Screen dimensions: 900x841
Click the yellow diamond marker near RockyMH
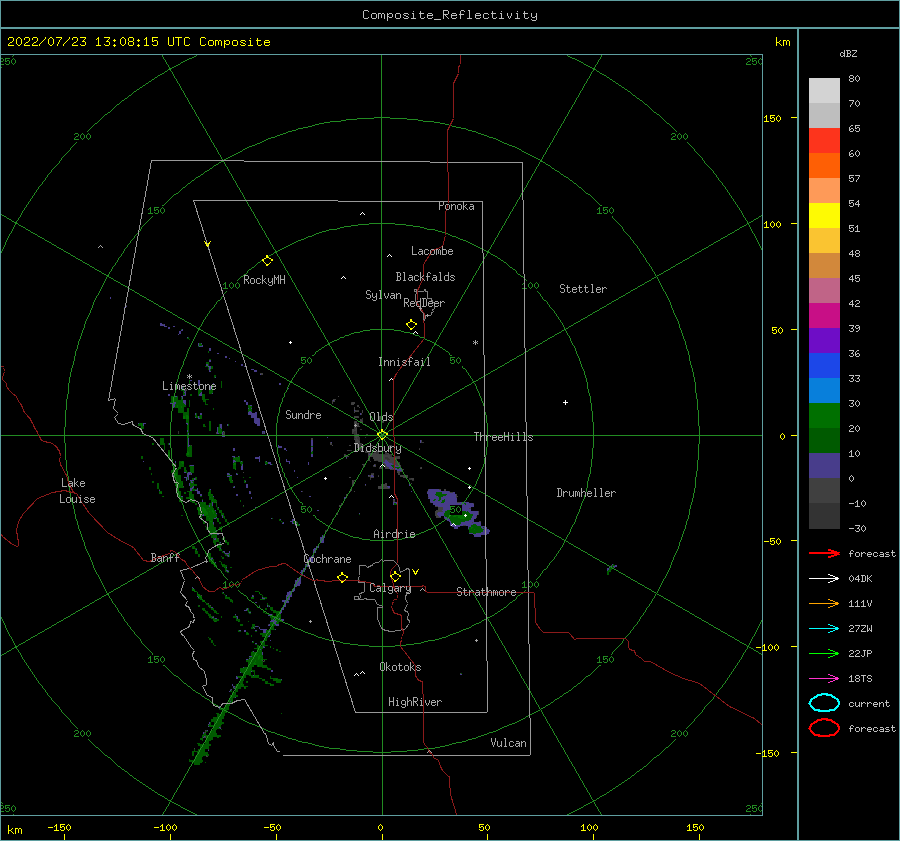pyautogui.click(x=267, y=261)
